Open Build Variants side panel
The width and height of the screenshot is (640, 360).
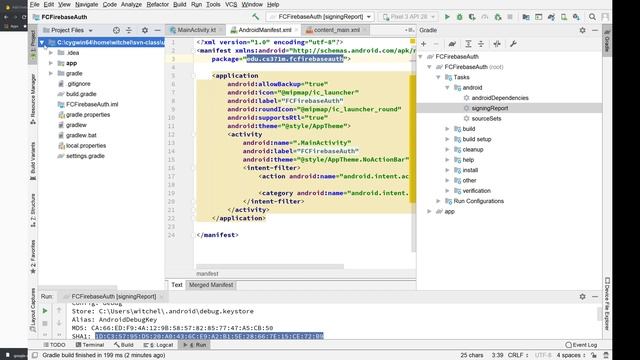(33, 161)
